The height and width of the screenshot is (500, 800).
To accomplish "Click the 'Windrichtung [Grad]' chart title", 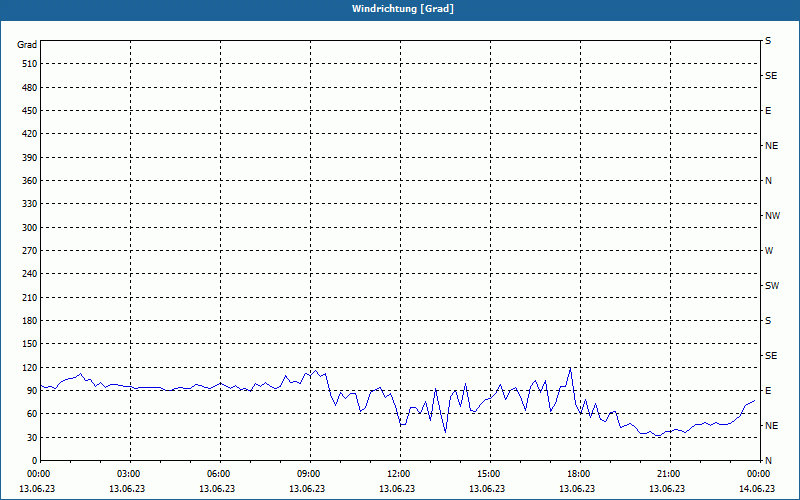I will pyautogui.click(x=403, y=9).
